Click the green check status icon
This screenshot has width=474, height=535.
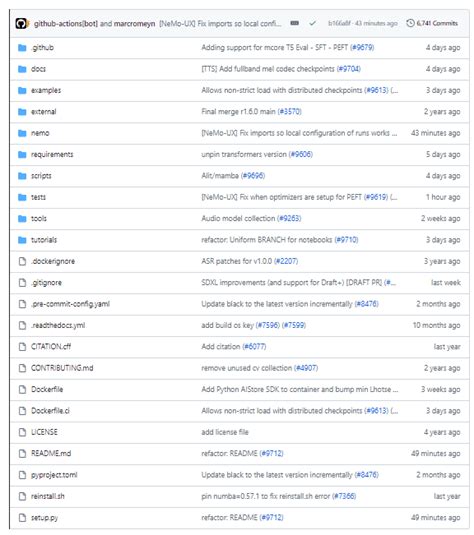pos(312,23)
